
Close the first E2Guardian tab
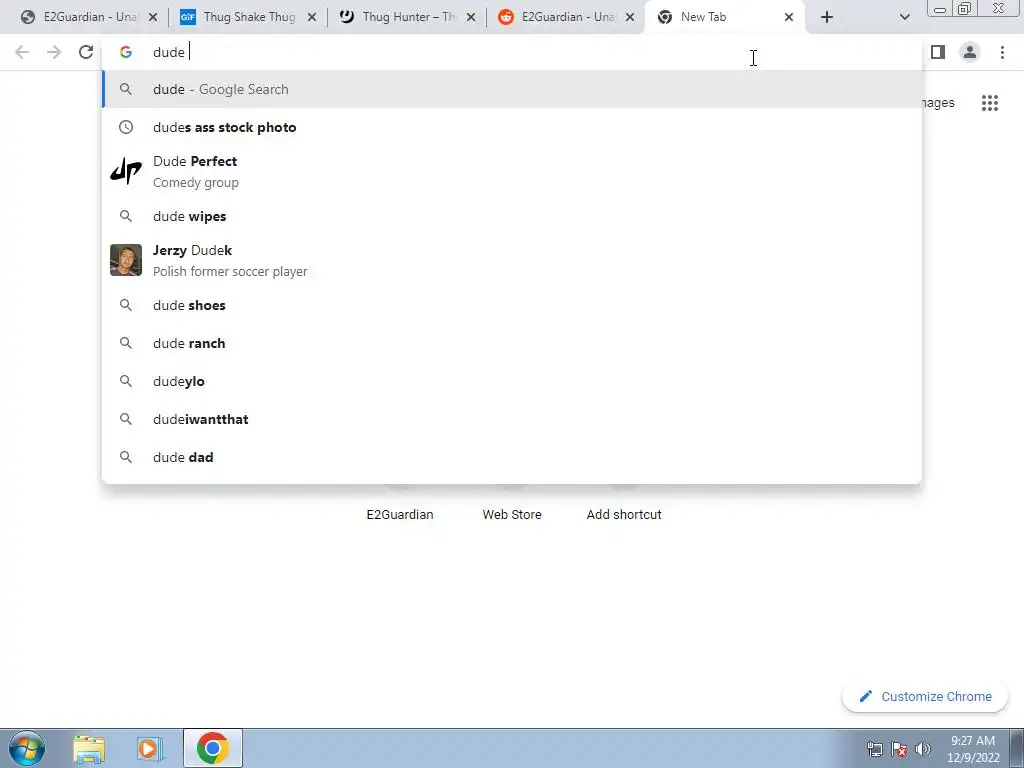pos(153,17)
